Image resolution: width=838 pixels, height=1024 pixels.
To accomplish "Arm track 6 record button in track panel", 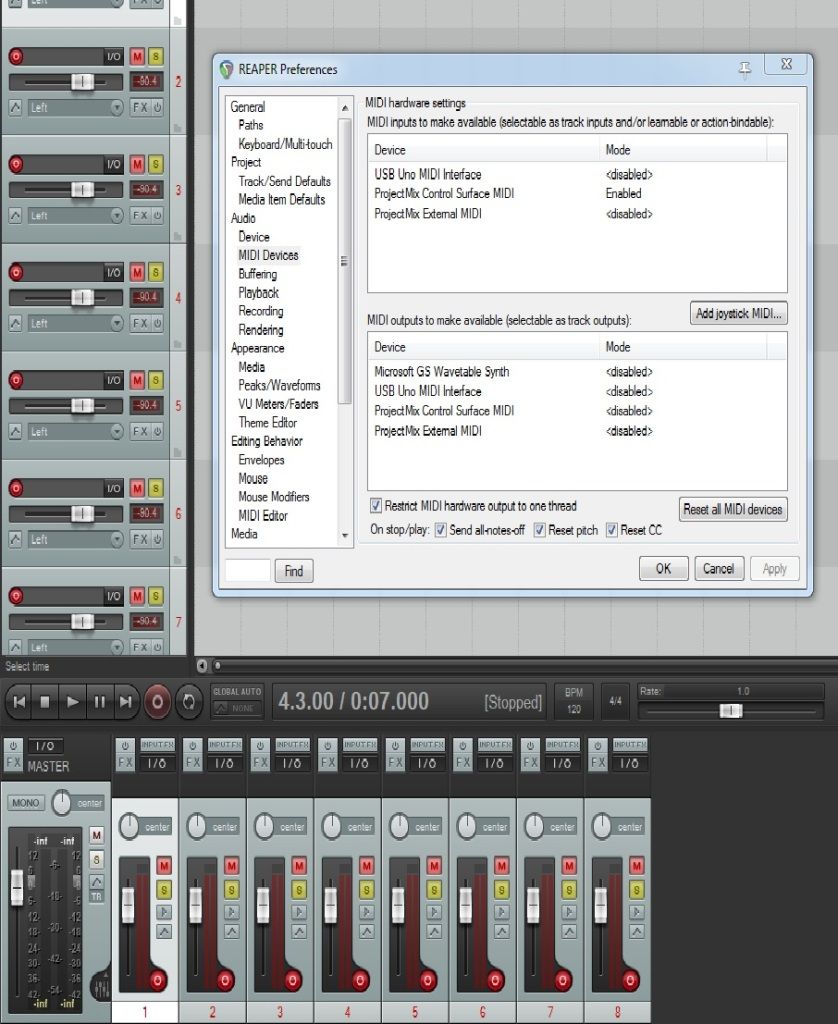I will [16, 488].
